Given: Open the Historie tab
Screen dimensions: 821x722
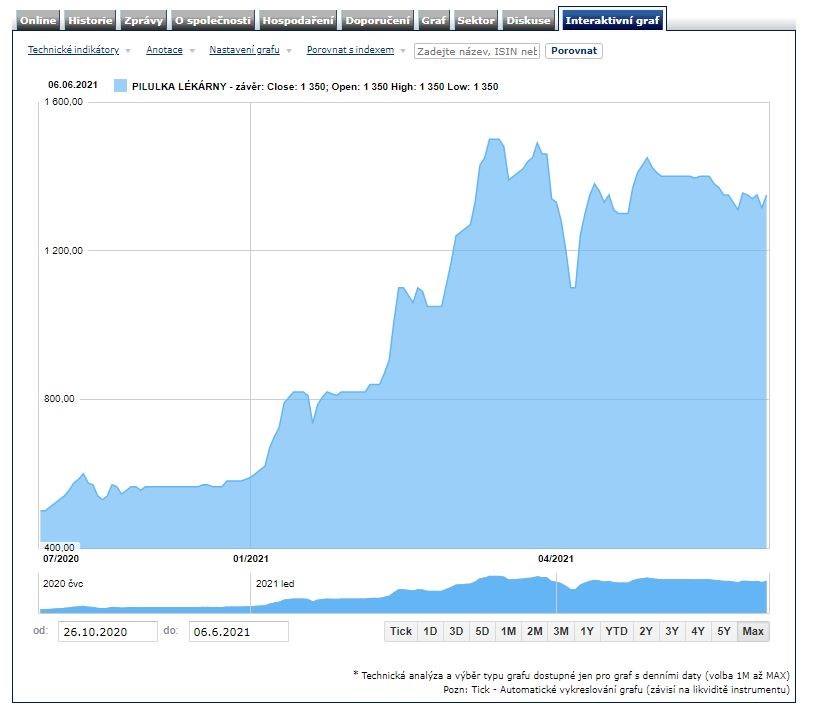Looking at the screenshot, I should 91,20.
